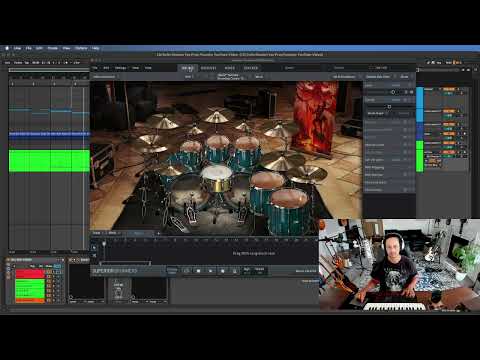Toggle Soft Hit Level power switch
The height and width of the screenshot is (360, 480).
[405, 160]
